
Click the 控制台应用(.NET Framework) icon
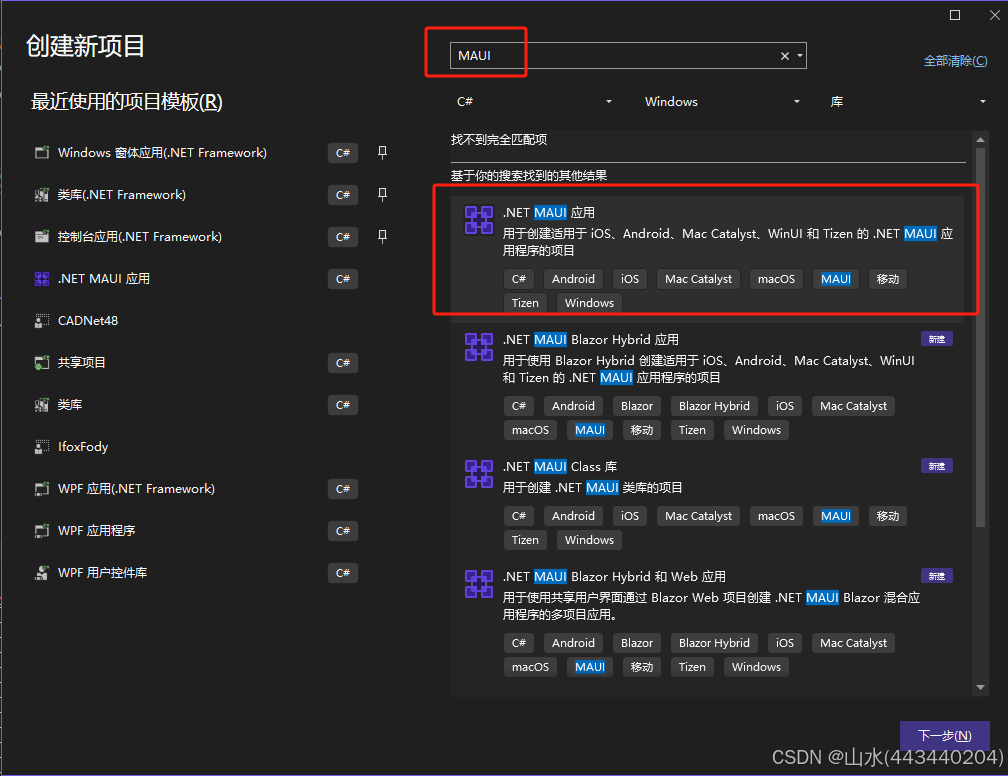pyautogui.click(x=42, y=237)
